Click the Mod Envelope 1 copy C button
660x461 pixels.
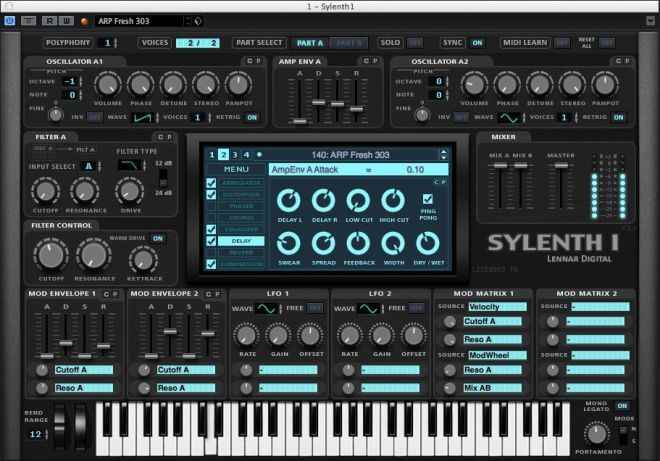click(106, 294)
